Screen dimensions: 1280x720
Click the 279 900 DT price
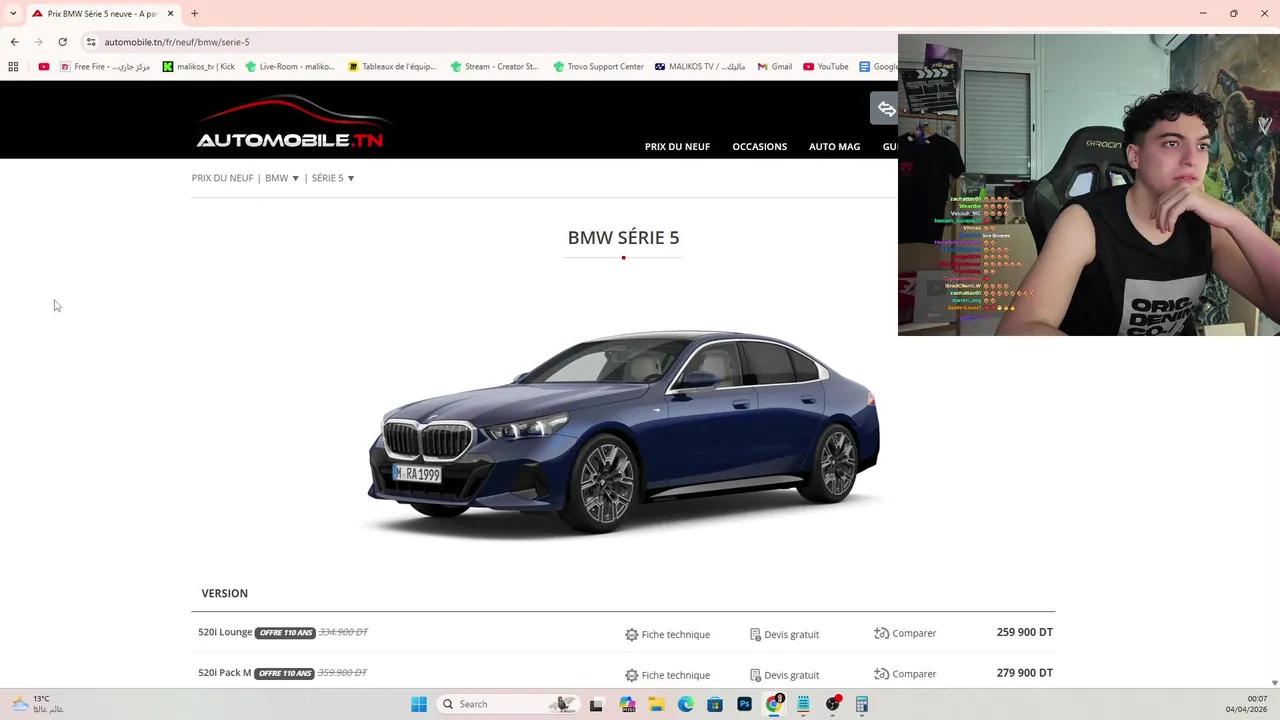coord(1025,673)
